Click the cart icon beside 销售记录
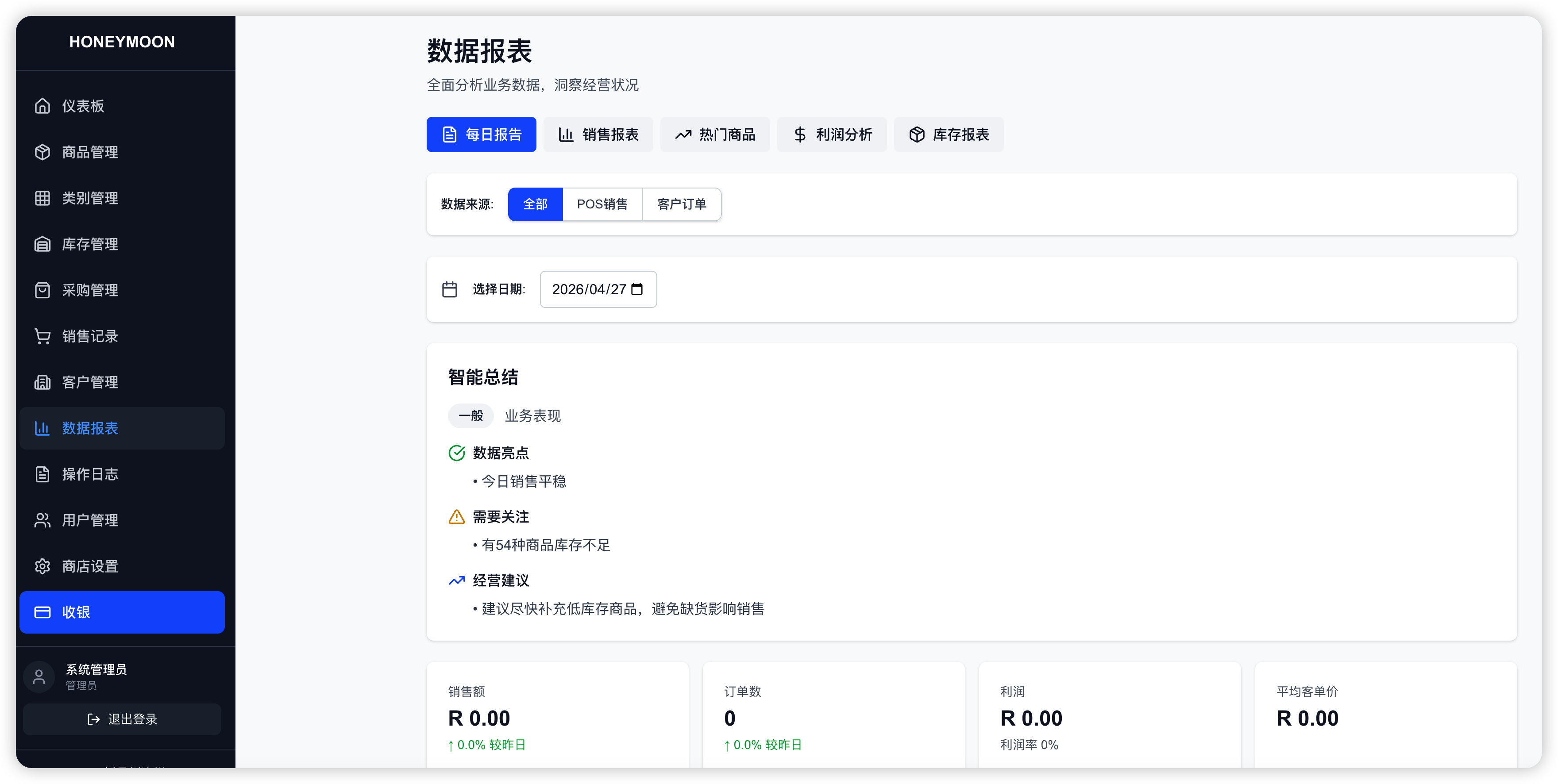Viewport: 1558px width, 784px height. coord(42,336)
